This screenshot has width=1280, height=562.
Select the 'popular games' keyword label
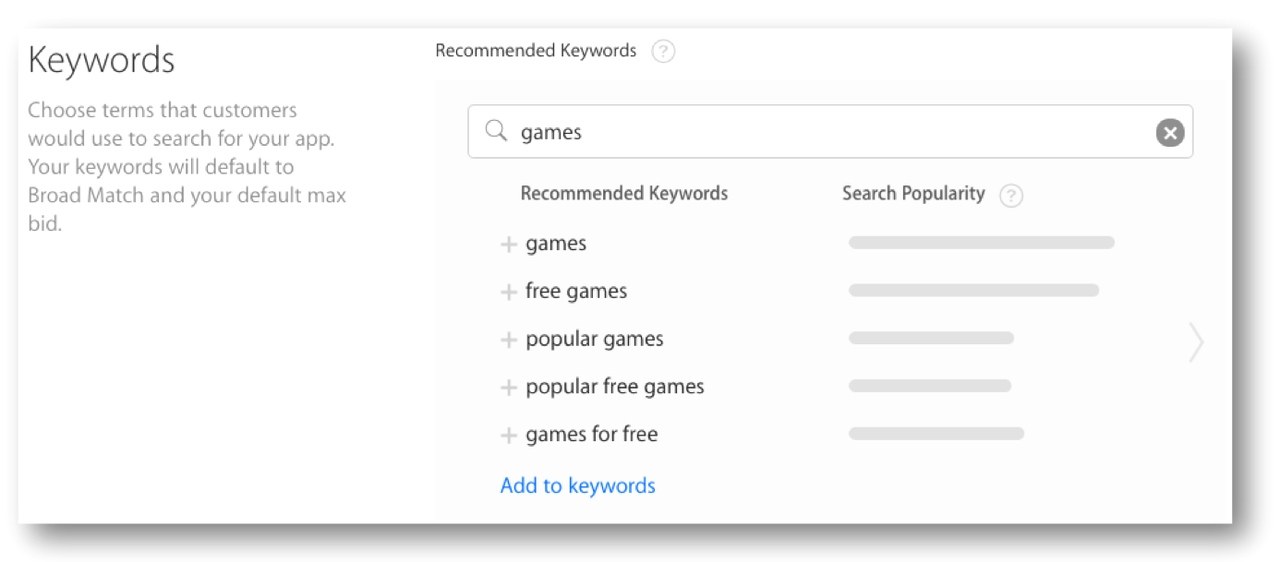pyautogui.click(x=594, y=340)
